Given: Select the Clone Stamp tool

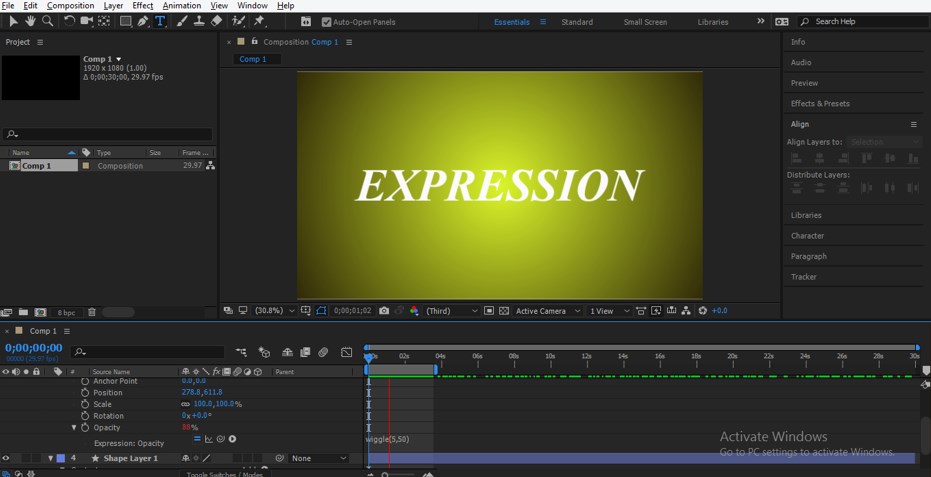Looking at the screenshot, I should [199, 21].
